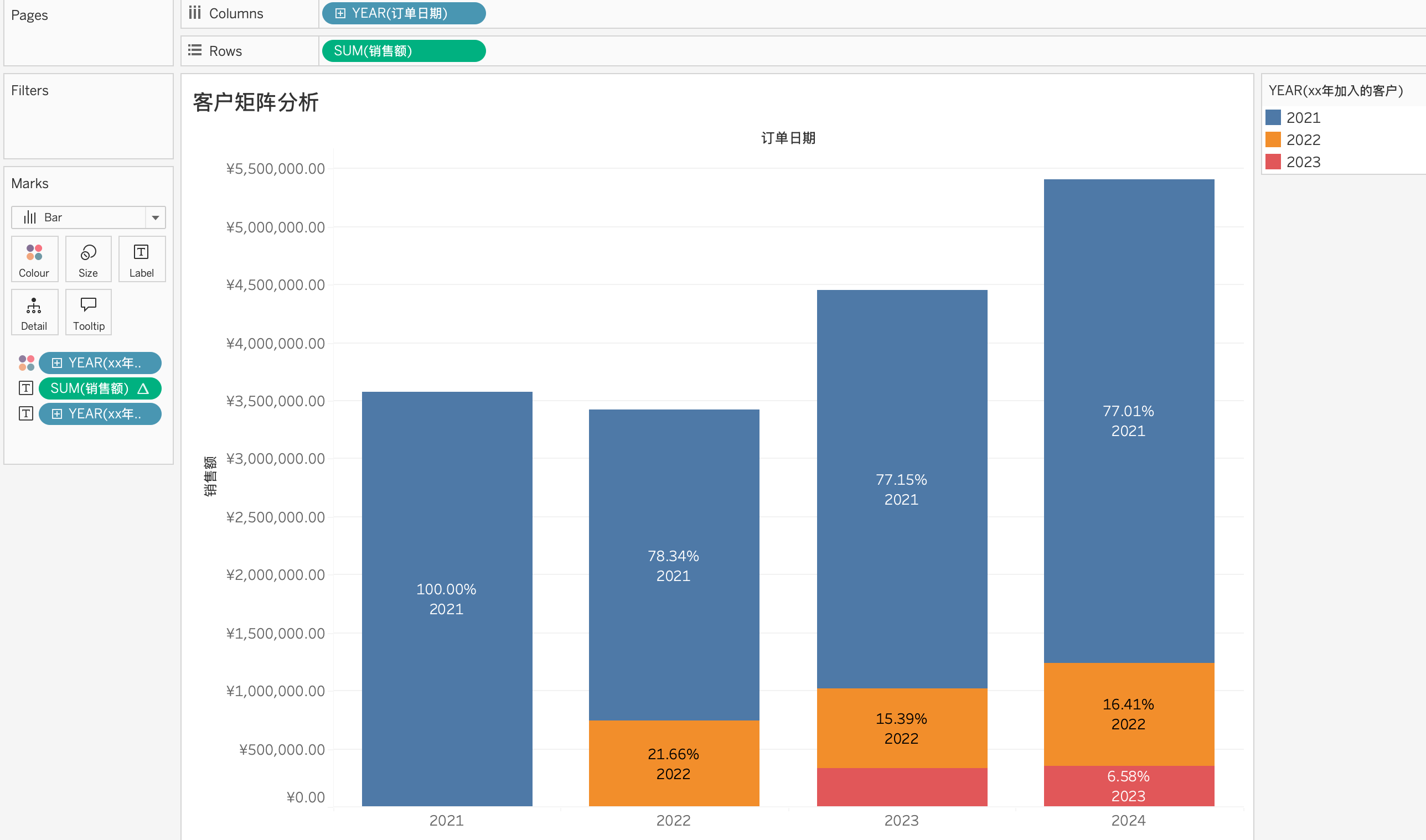1426x840 pixels.
Task: Select YEAR(订单日期) pill on Columns shelf
Action: [x=407, y=14]
